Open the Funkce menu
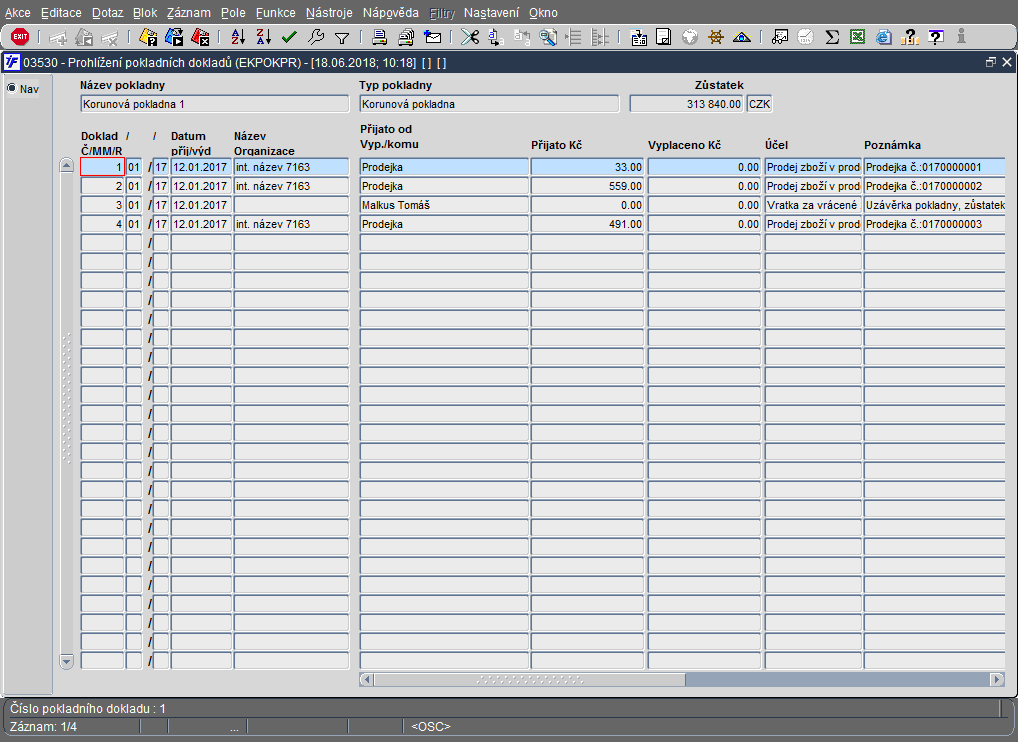The height and width of the screenshot is (742, 1018). [275, 12]
